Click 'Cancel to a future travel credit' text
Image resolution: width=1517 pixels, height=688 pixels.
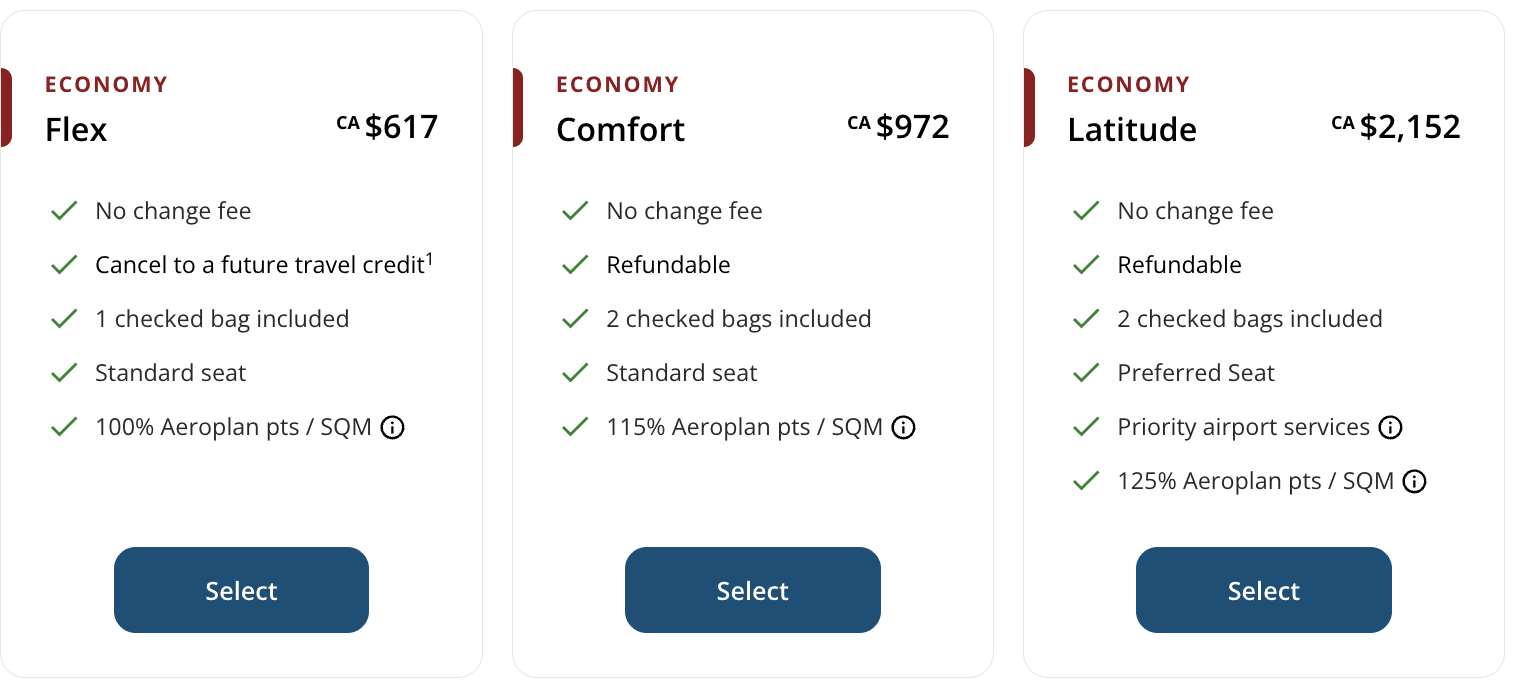pos(260,266)
